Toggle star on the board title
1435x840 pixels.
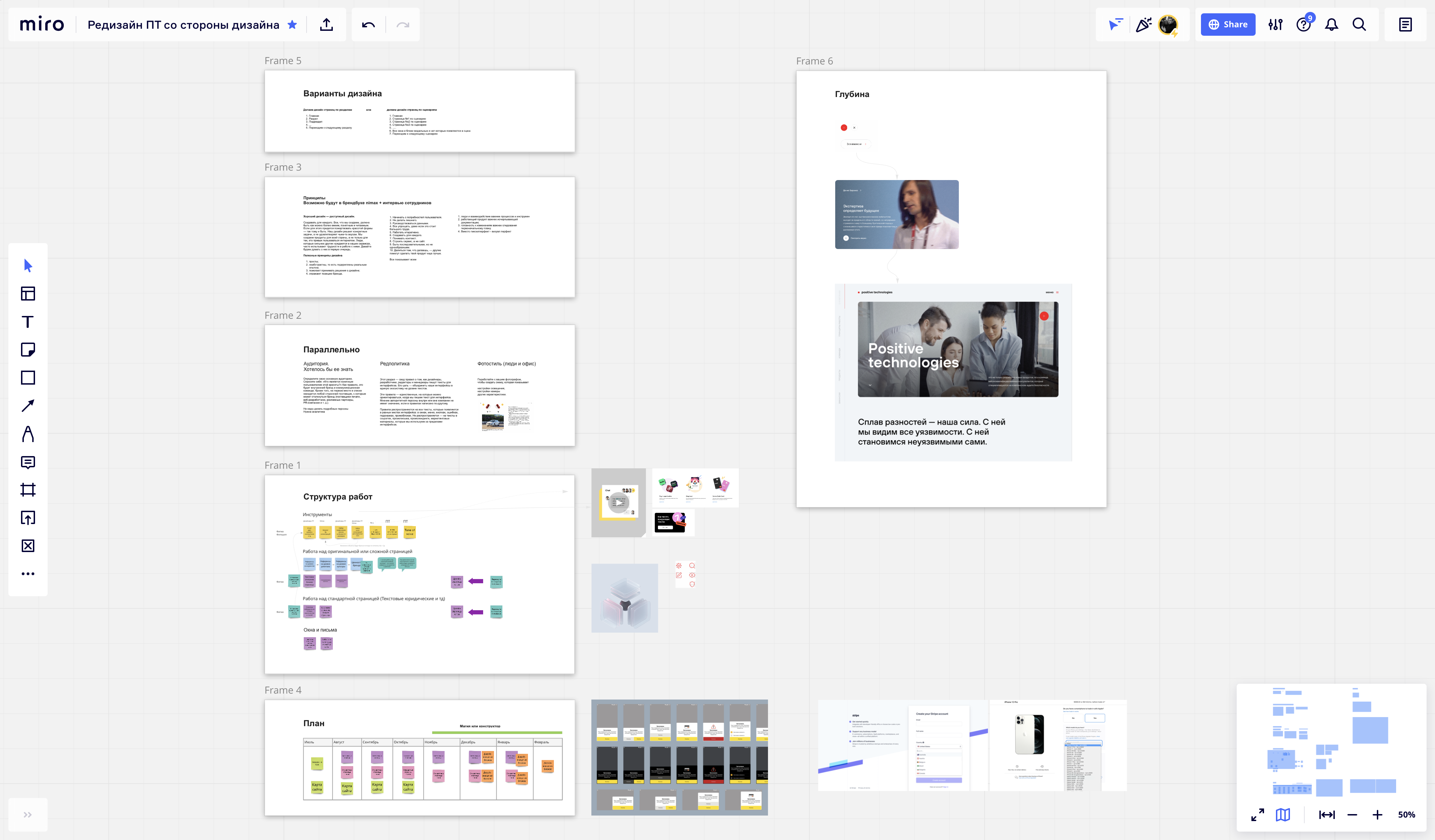[292, 25]
